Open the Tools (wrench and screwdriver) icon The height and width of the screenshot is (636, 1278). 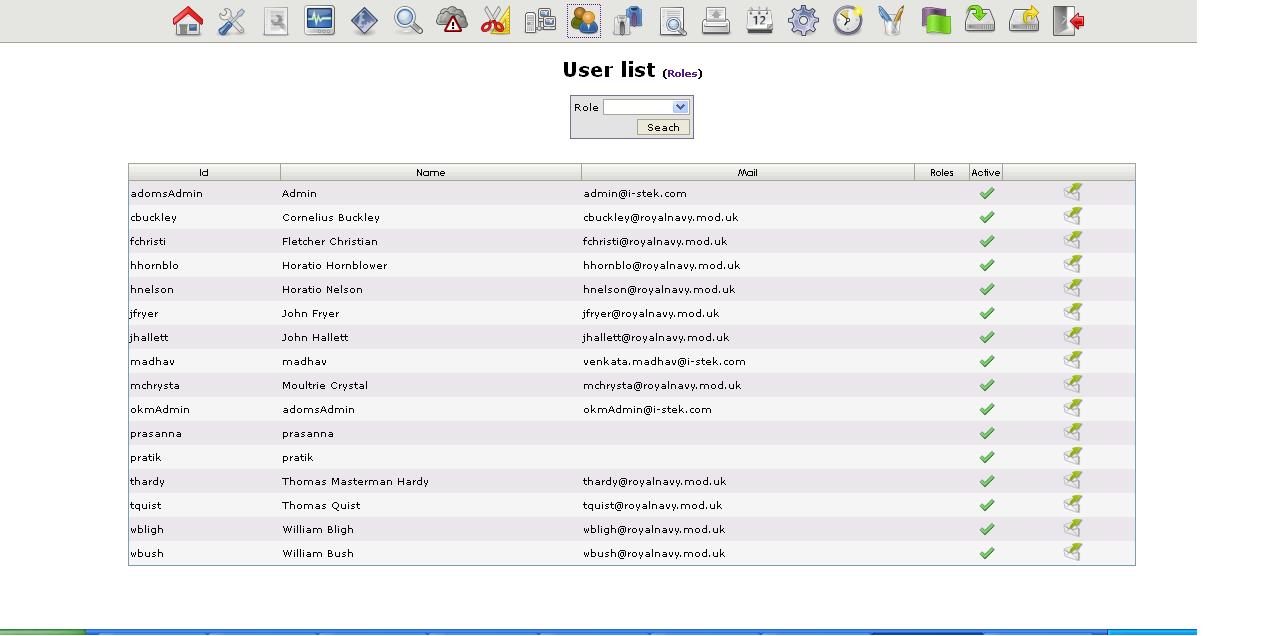[231, 19]
